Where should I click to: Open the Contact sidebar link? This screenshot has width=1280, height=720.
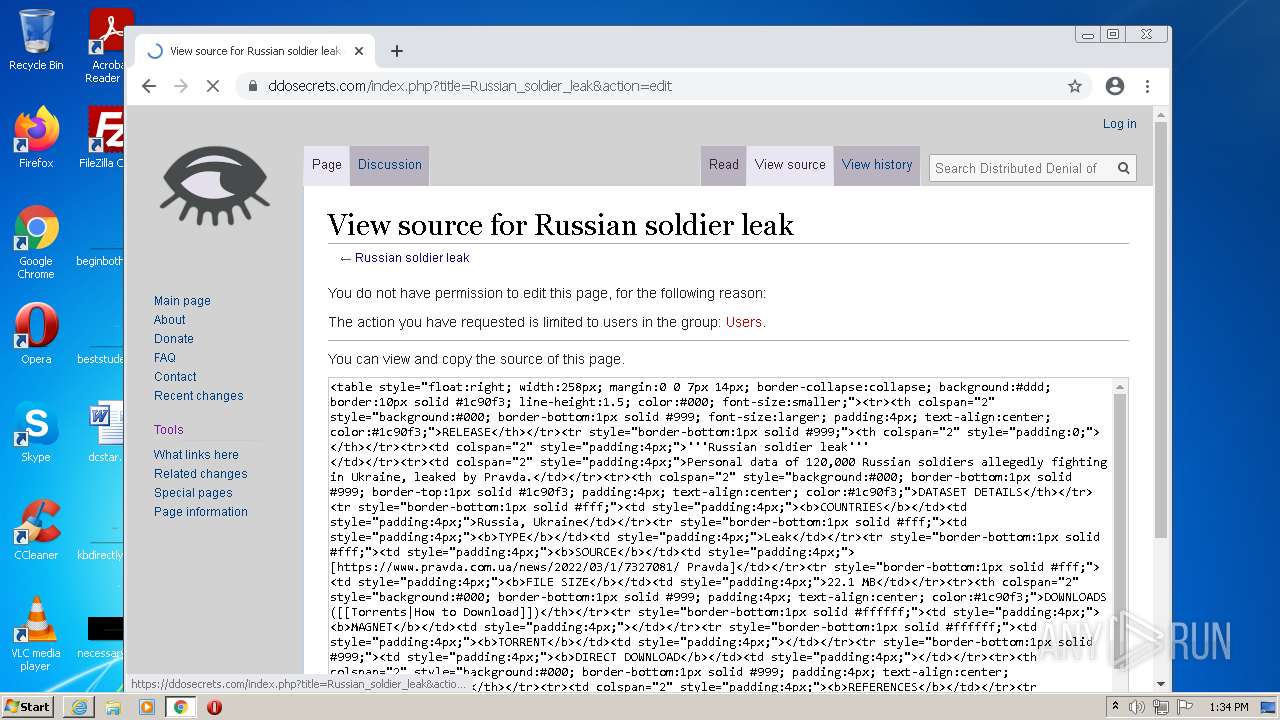[x=175, y=377]
